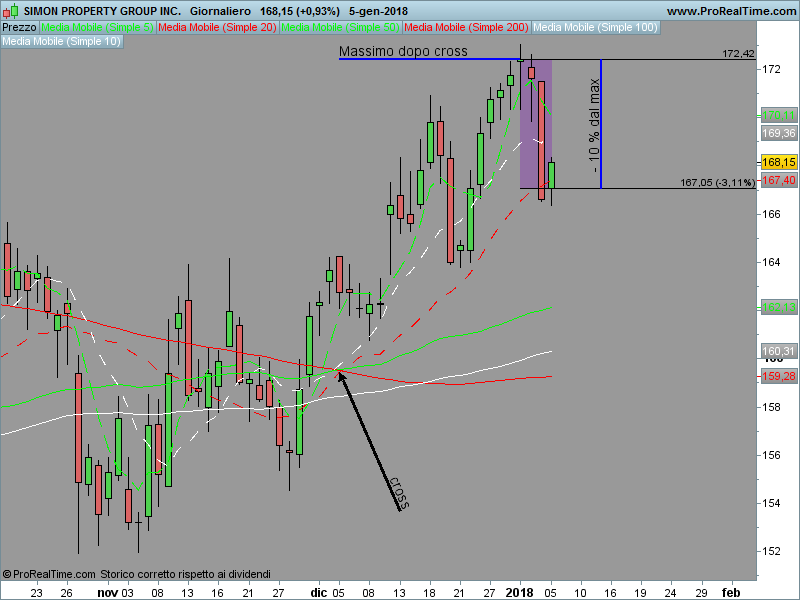This screenshot has height=600, width=800.
Task: Click the - 10 % dal max label
Action: click(x=594, y=126)
